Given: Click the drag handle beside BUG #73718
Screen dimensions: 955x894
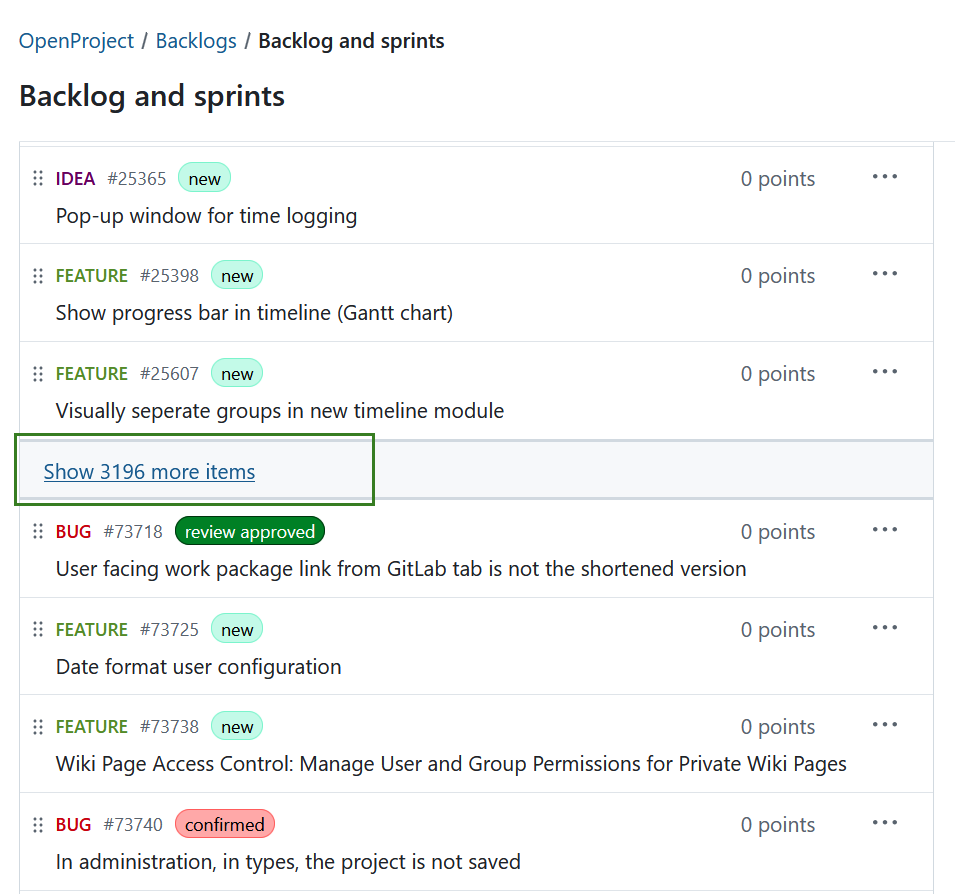Looking at the screenshot, I should pyautogui.click(x=38, y=531).
